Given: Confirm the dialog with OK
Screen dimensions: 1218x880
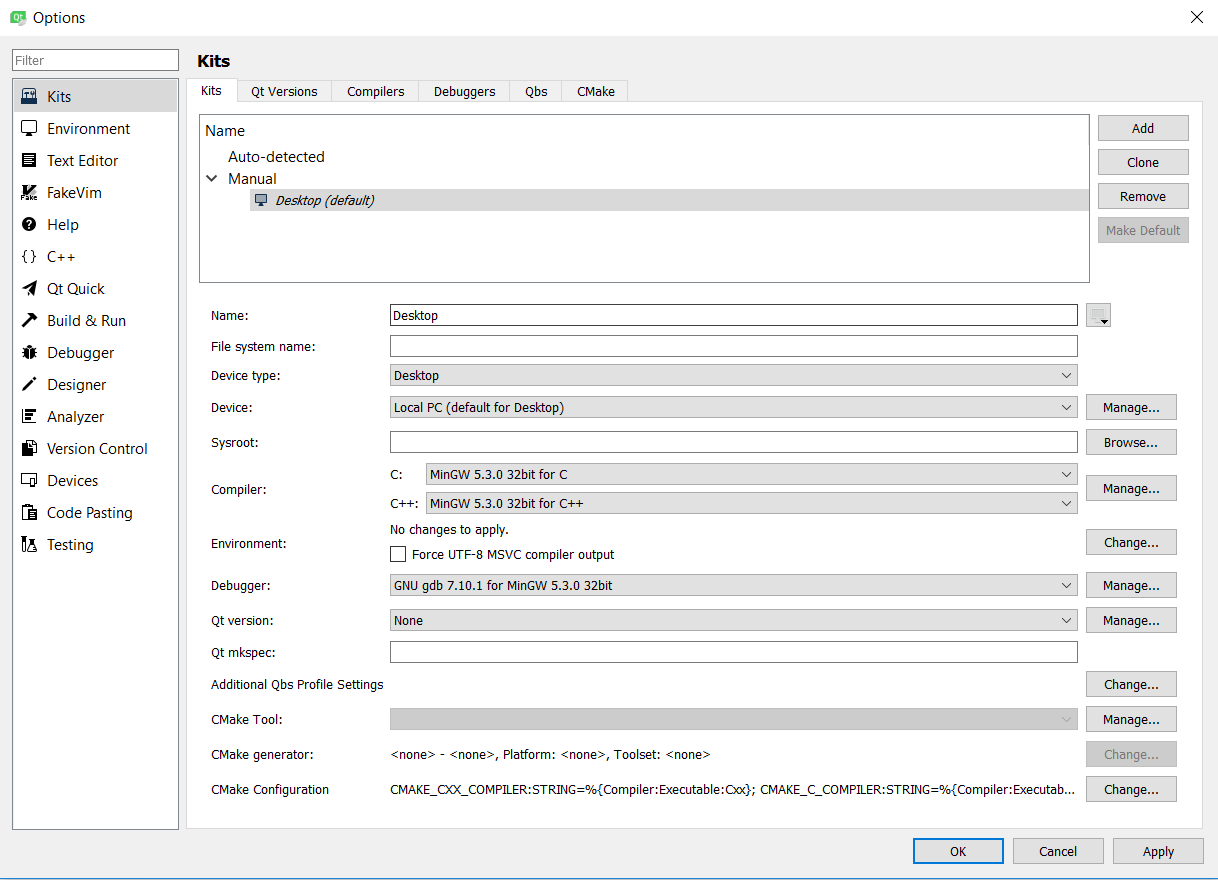Looking at the screenshot, I should [x=958, y=851].
